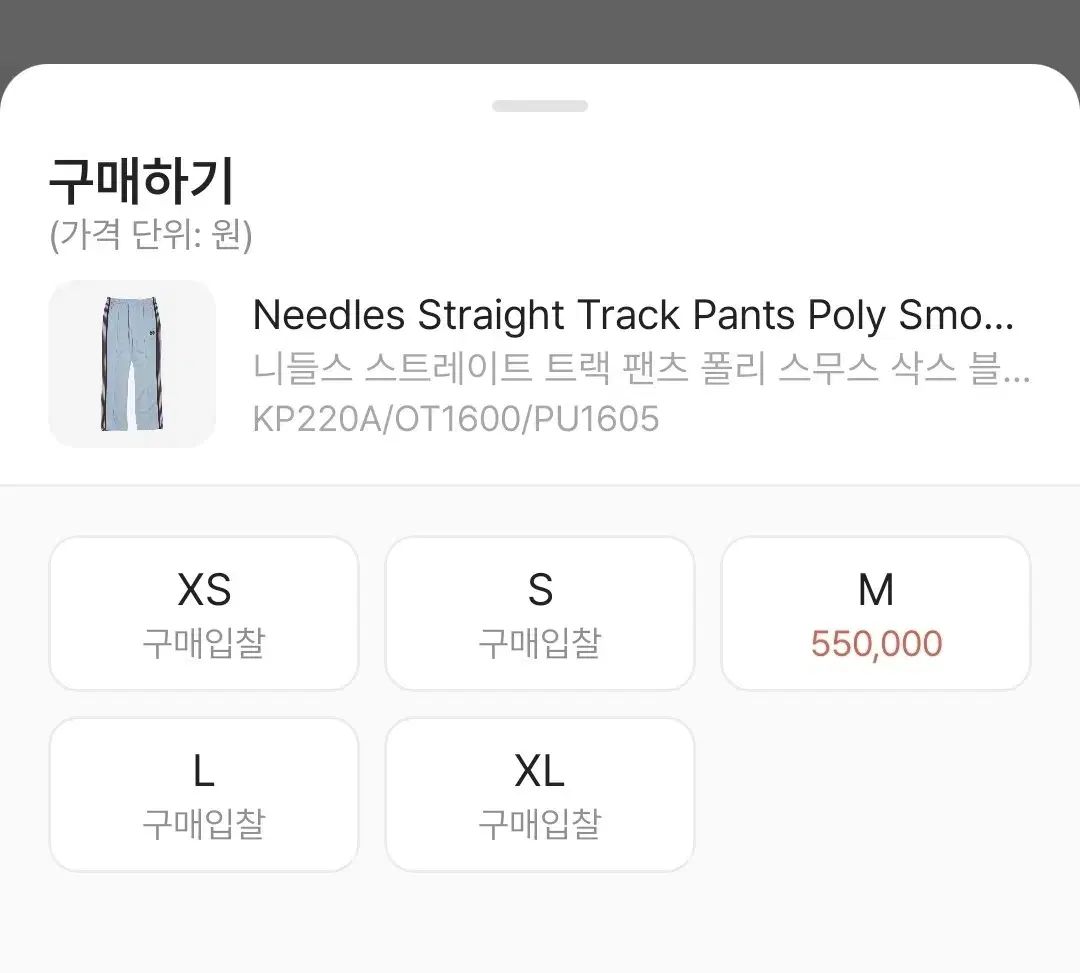The height and width of the screenshot is (973, 1080).
Task: Select size XS option
Action: tap(204, 613)
